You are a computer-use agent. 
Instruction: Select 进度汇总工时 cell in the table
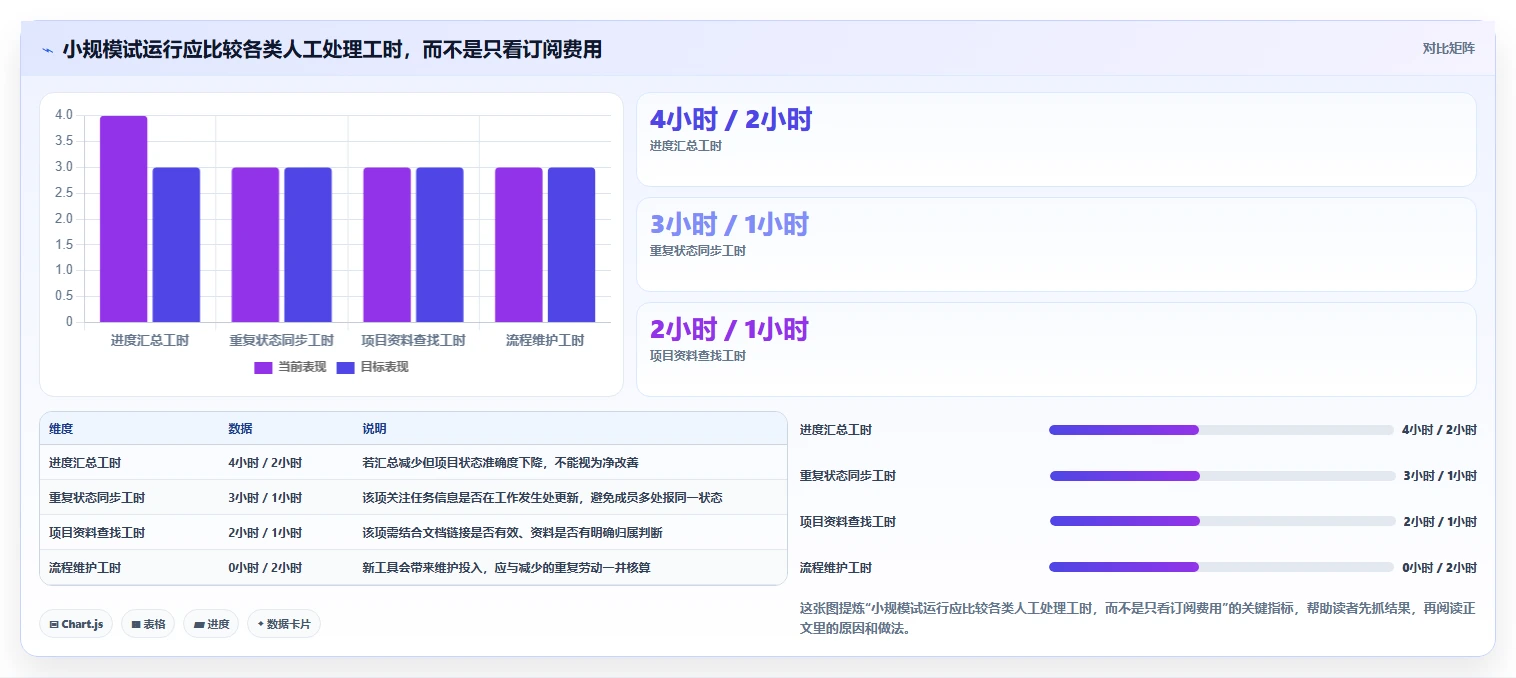85,463
